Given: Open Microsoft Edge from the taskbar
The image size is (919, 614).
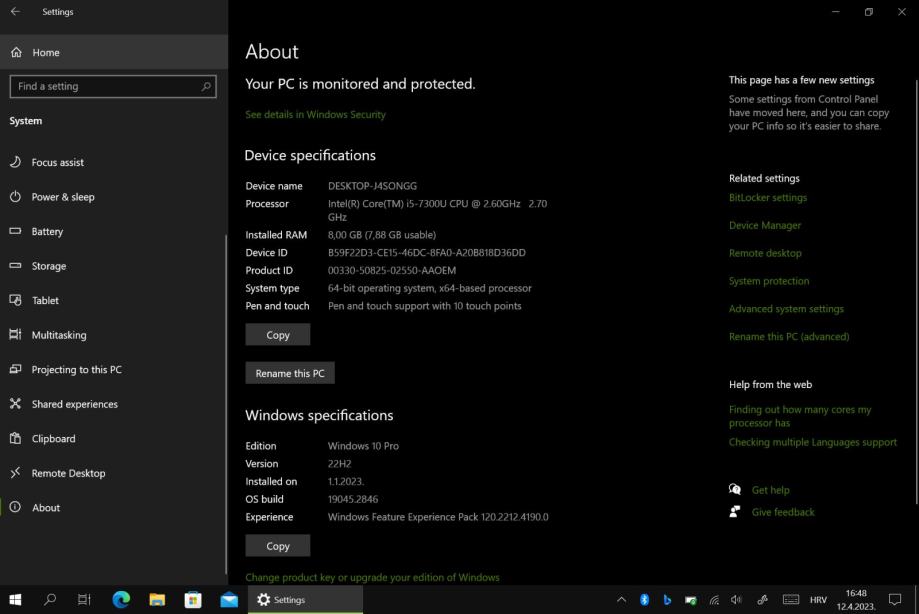Looking at the screenshot, I should (121, 600).
